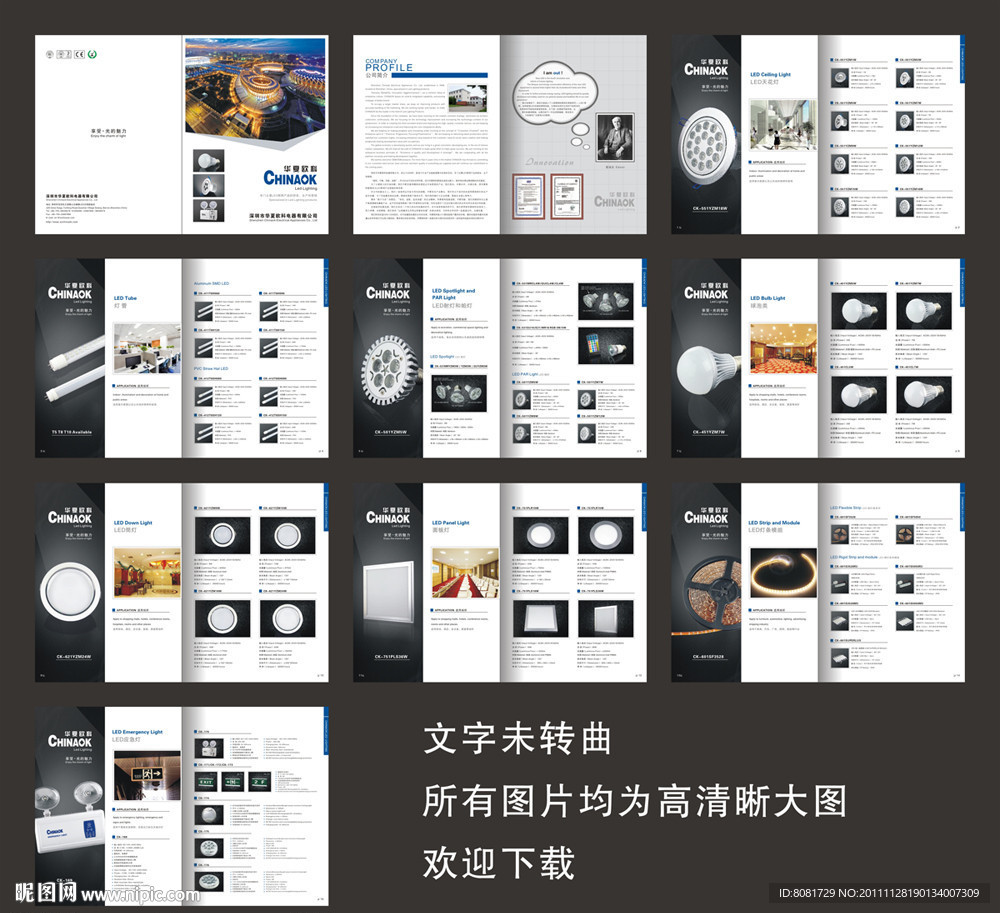Select the large finned PAR spotlight product image

pyautogui.click(x=390, y=370)
